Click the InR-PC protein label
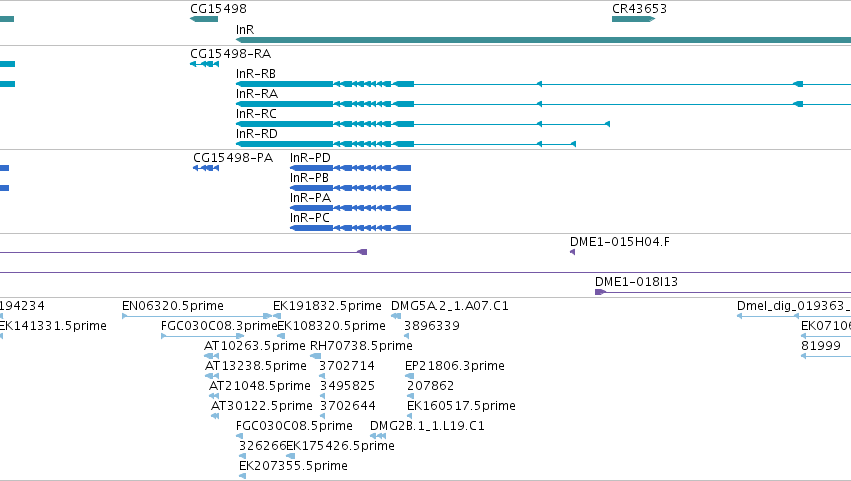This screenshot has width=851, height=481. tap(310, 218)
